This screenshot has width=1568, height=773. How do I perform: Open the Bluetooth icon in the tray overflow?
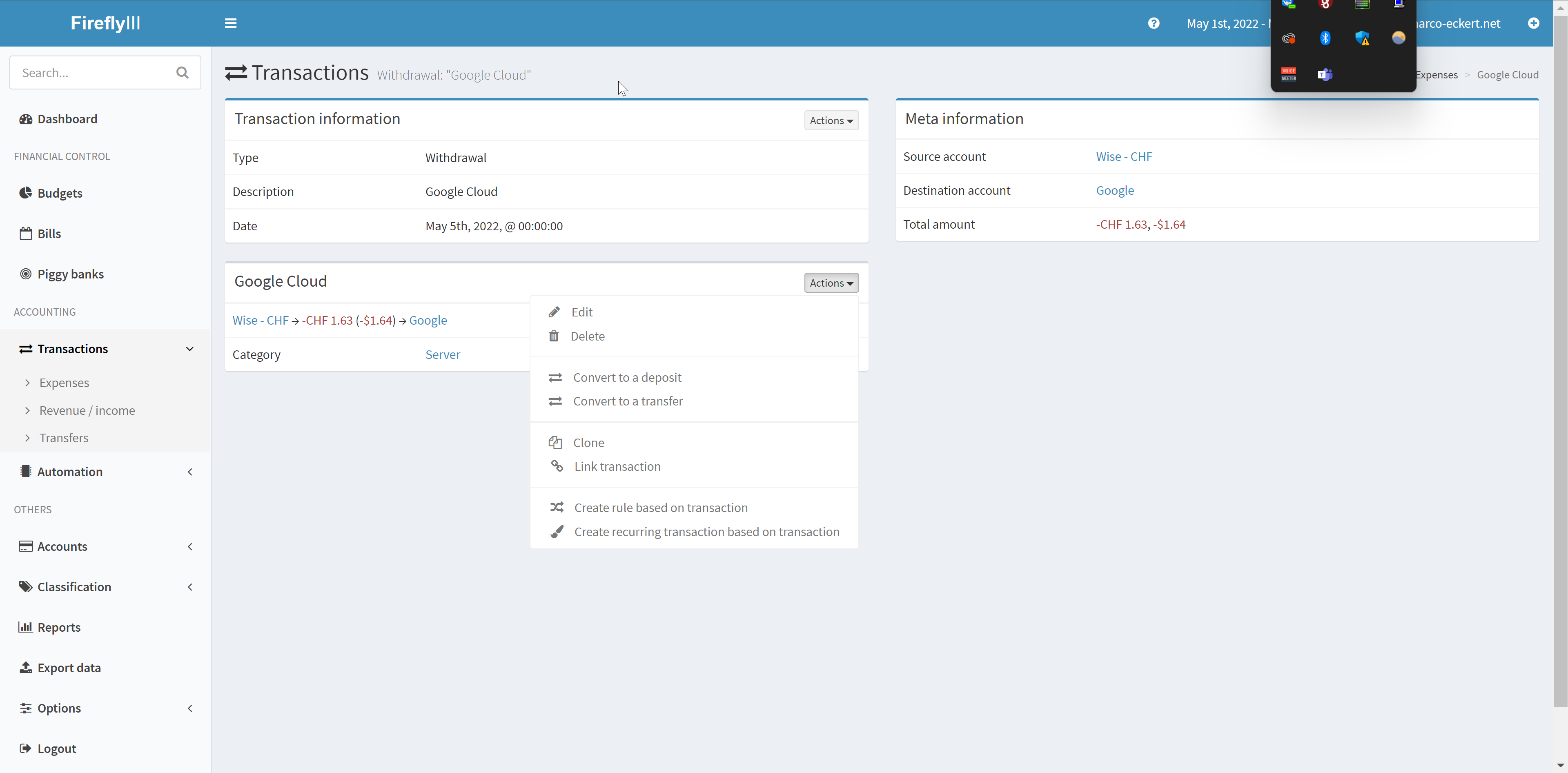pos(1325,38)
